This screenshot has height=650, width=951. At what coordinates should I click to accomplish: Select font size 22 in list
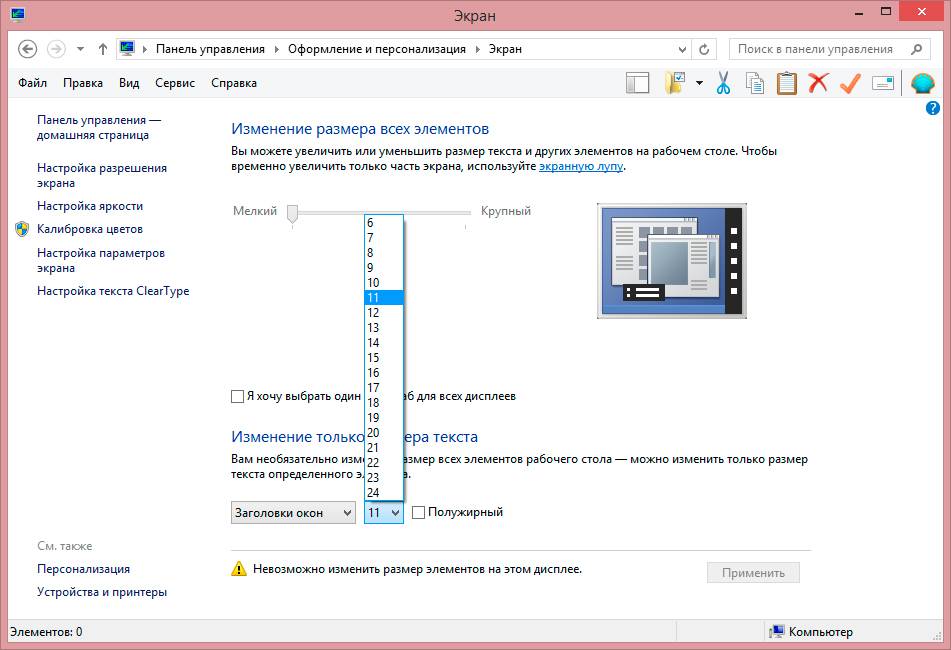pyautogui.click(x=383, y=463)
